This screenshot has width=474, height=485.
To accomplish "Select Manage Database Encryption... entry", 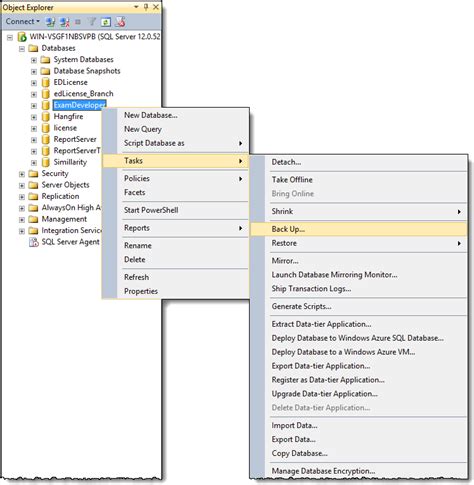I will (359, 471).
